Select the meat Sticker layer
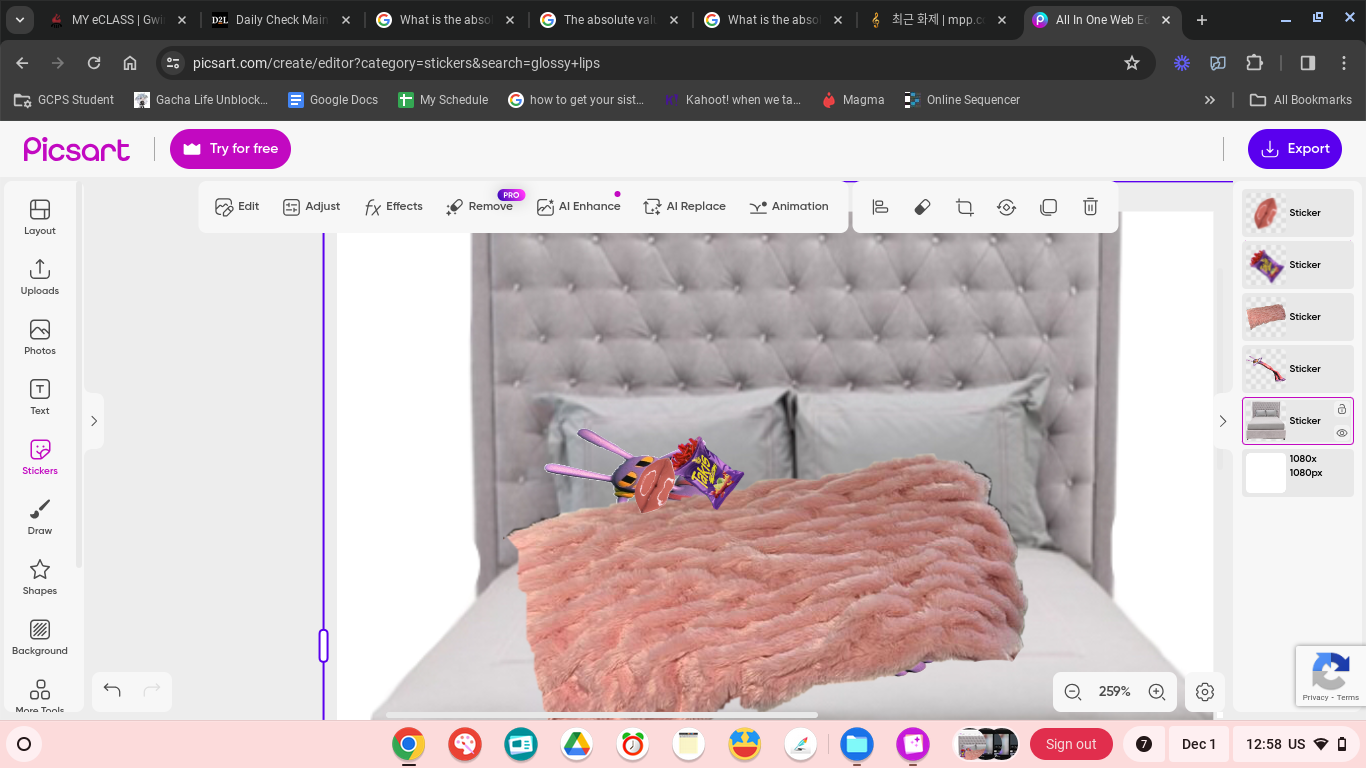Image resolution: width=1366 pixels, height=768 pixels. 1298,213
